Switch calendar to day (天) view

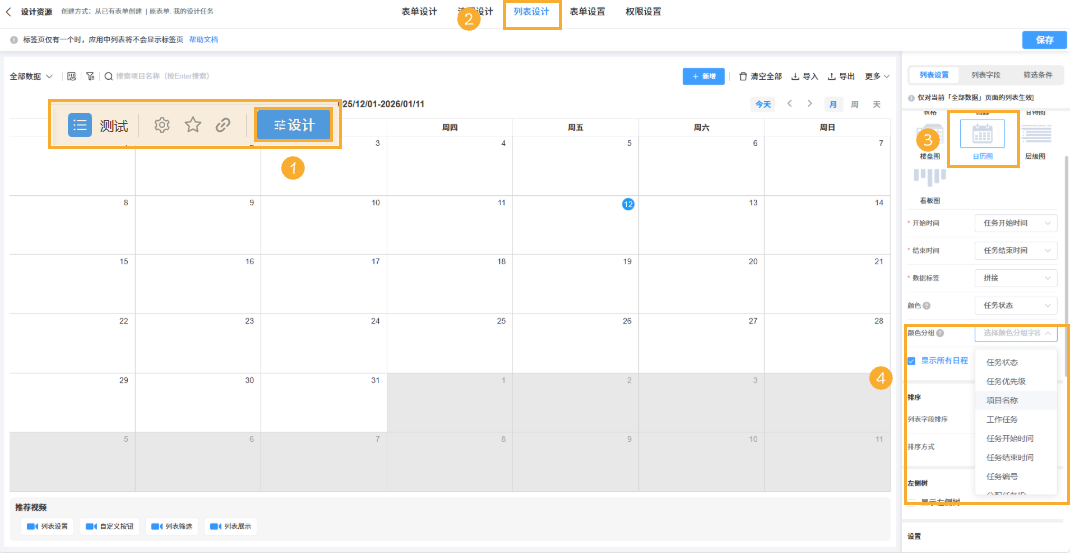(x=876, y=104)
